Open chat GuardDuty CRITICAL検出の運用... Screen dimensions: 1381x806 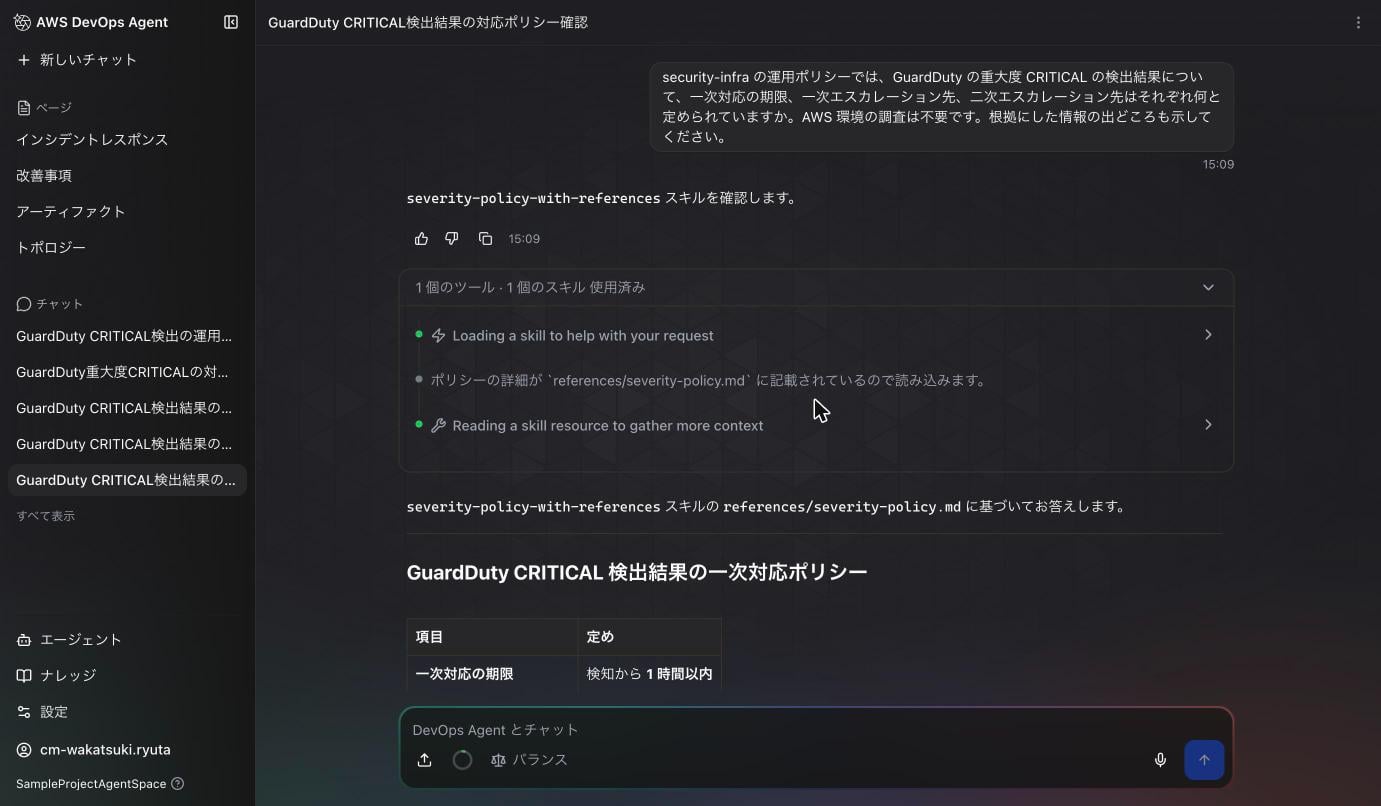coord(127,336)
